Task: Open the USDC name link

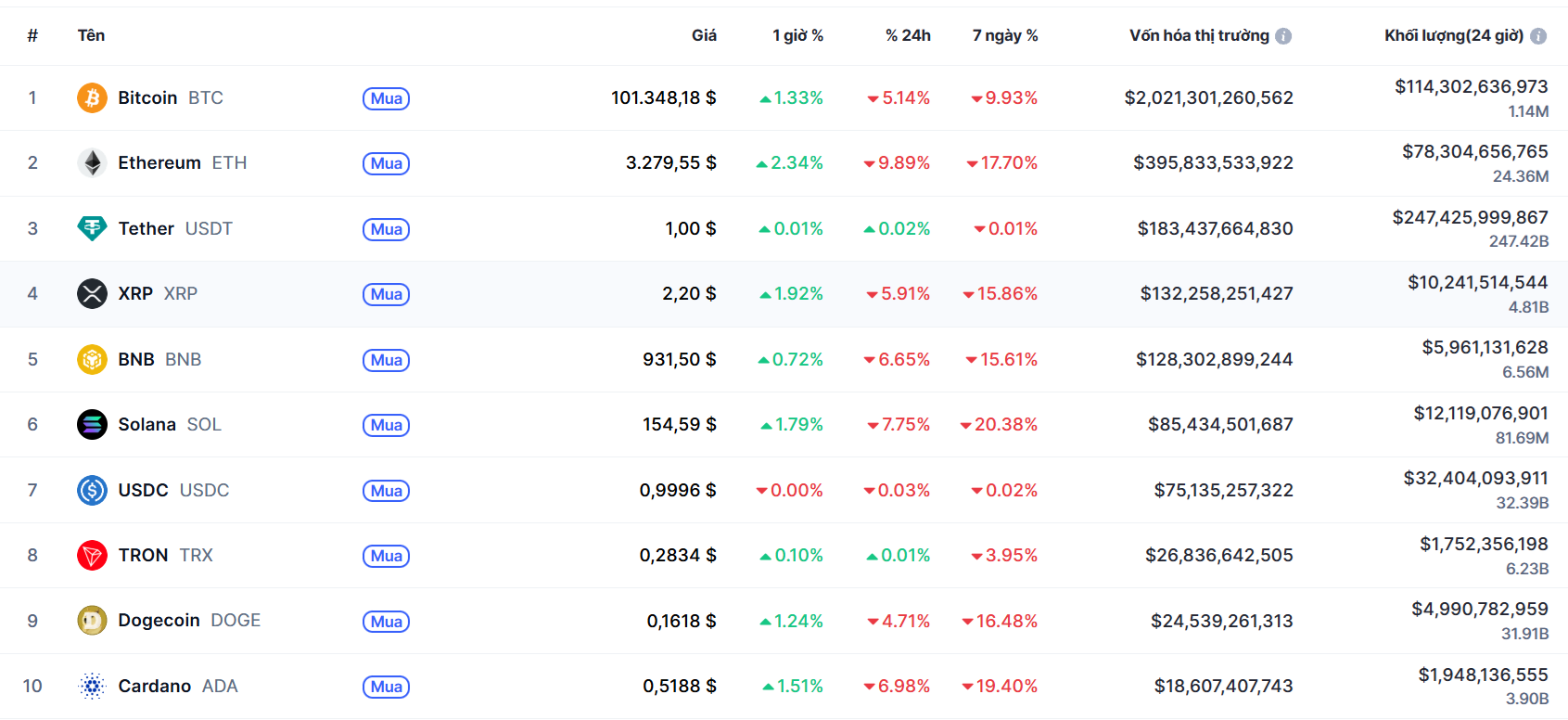Action: click(143, 490)
